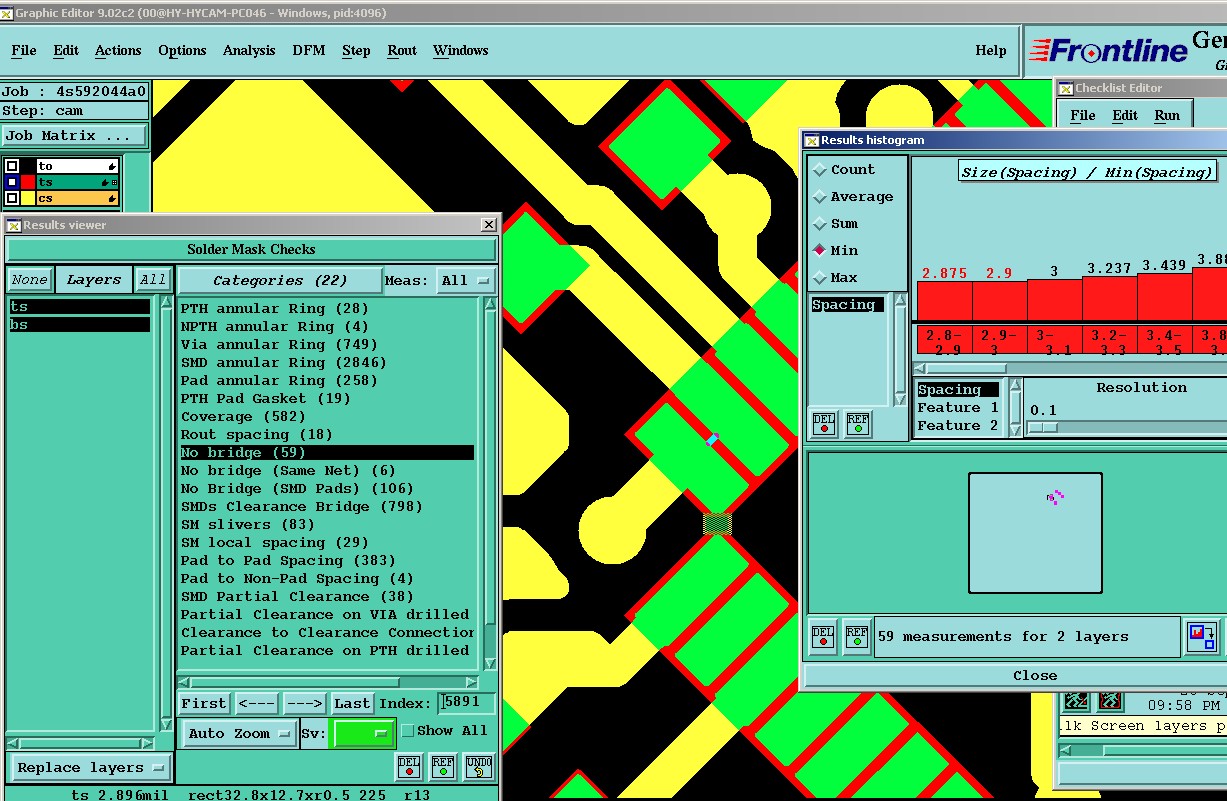
Task: Click the histogram export icon
Action: click(1203, 637)
